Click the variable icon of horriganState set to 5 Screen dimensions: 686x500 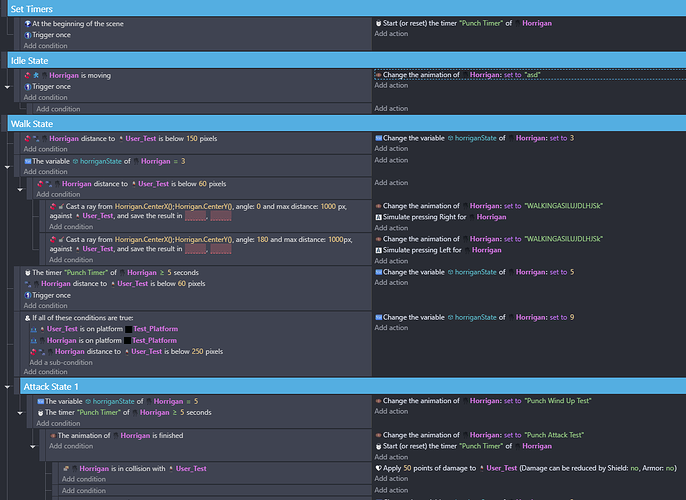(x=378, y=272)
